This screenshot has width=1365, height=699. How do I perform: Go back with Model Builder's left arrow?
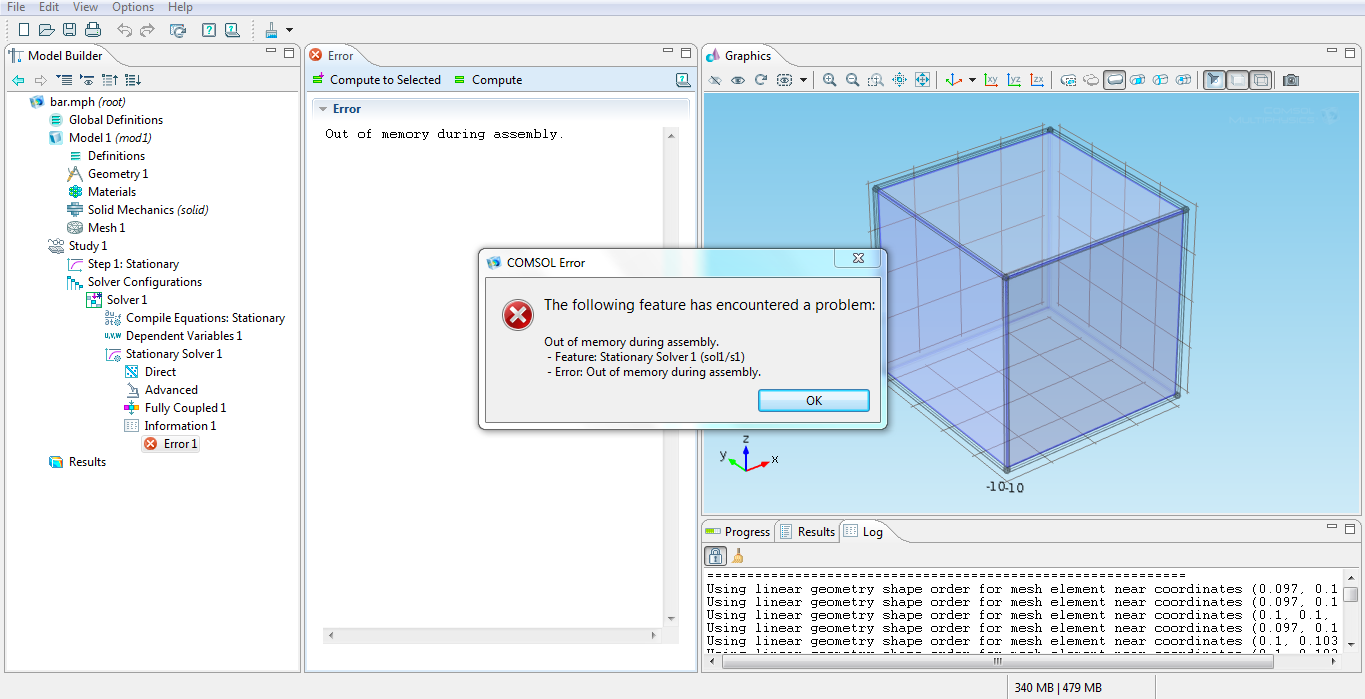[x=18, y=80]
